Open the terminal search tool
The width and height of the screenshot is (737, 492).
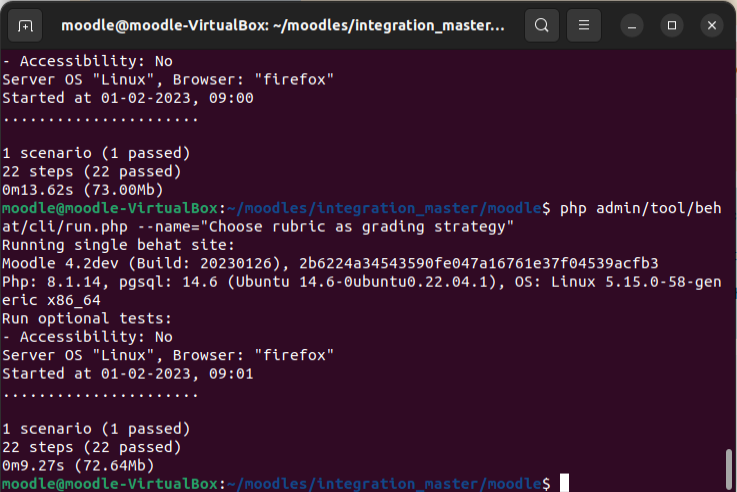(541, 25)
